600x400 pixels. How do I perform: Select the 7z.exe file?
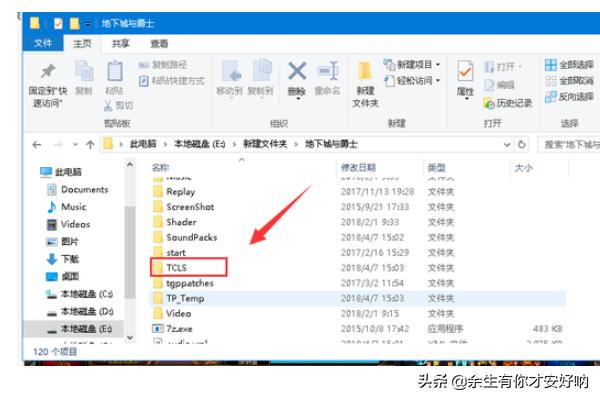coord(181,328)
